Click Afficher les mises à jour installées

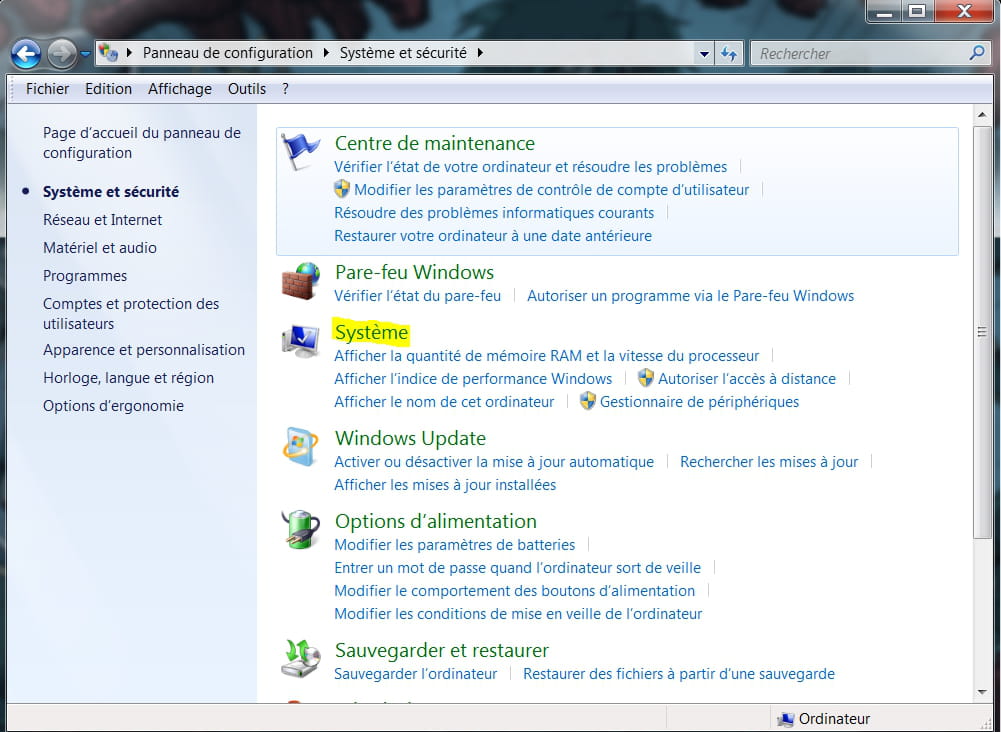point(445,484)
